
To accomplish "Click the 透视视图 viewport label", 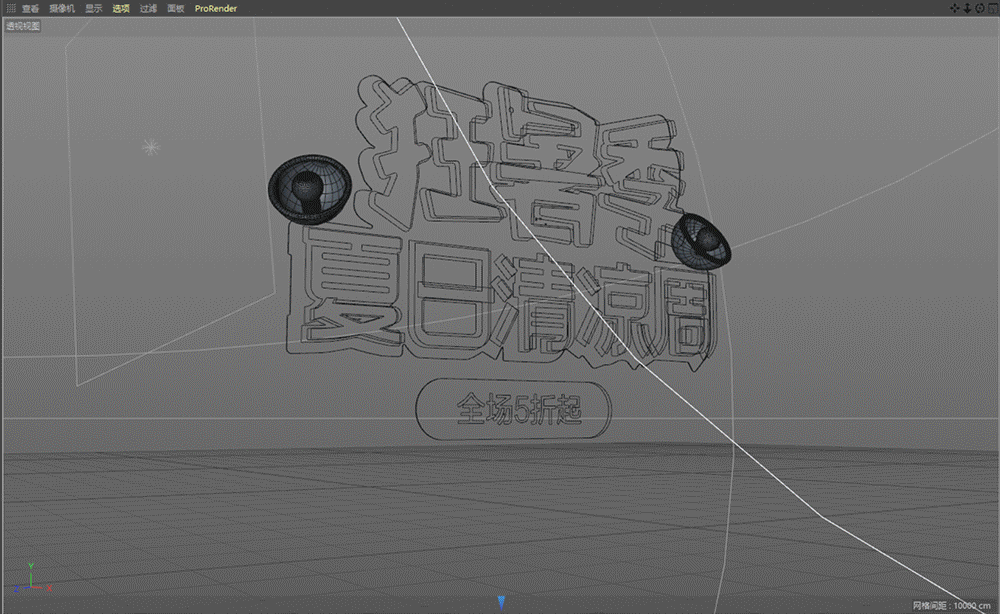I will click(x=23, y=26).
